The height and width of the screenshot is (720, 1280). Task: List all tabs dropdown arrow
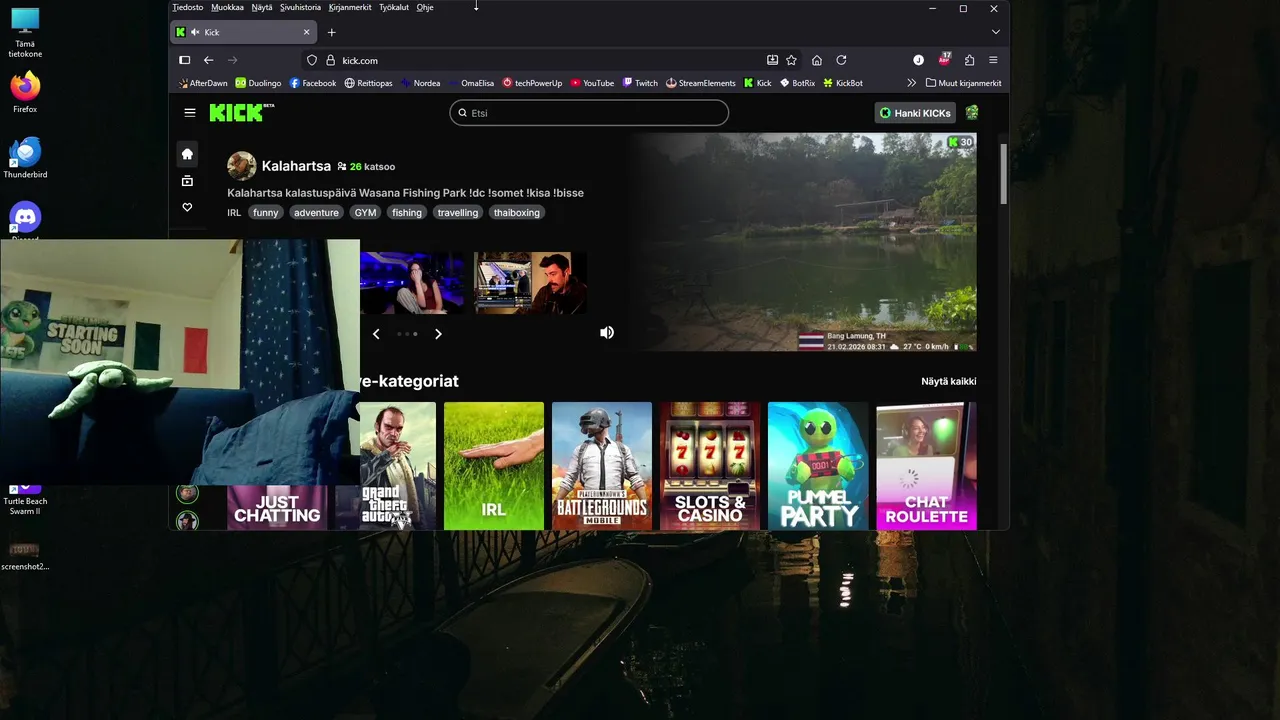pos(995,32)
